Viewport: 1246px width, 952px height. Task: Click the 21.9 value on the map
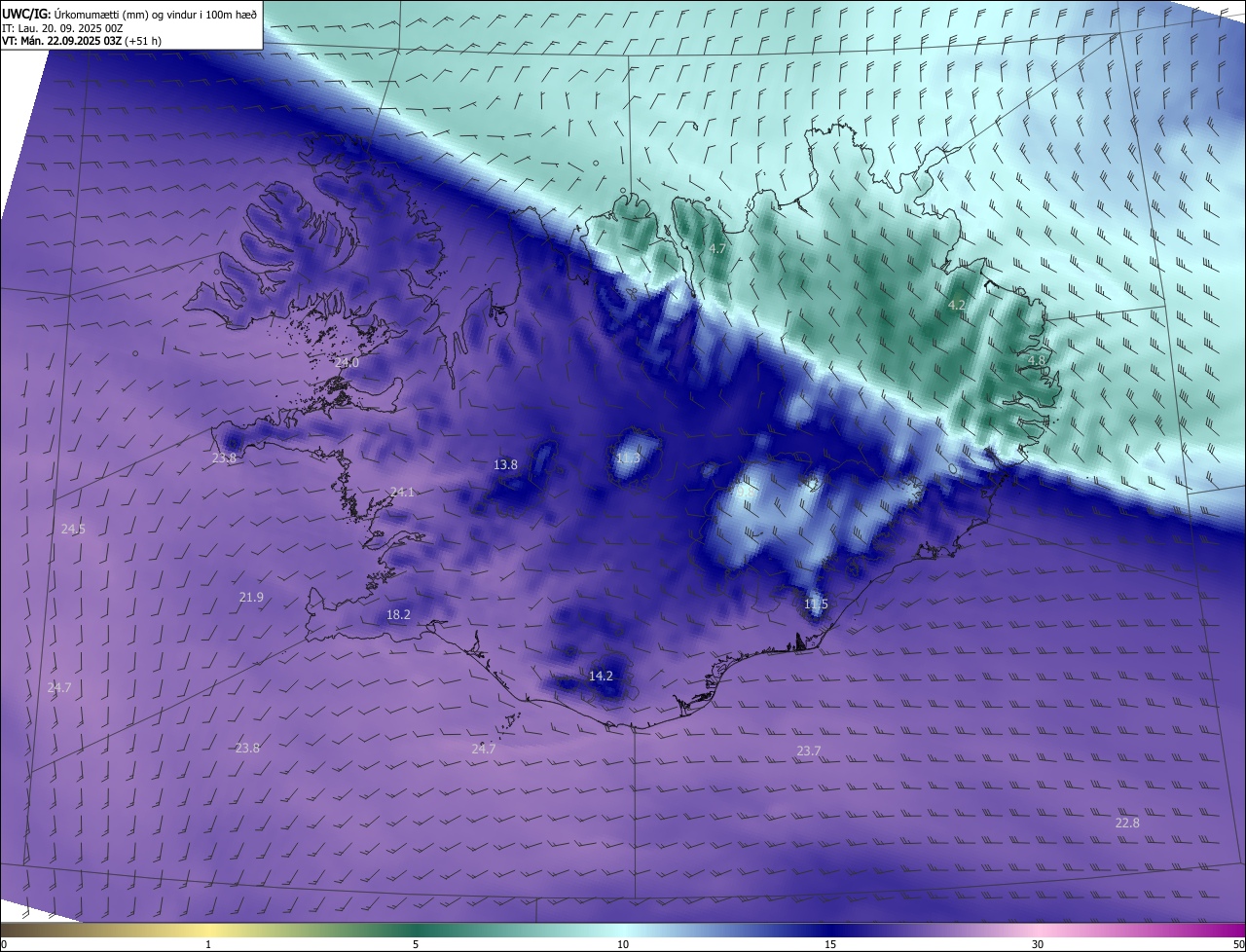[251, 597]
